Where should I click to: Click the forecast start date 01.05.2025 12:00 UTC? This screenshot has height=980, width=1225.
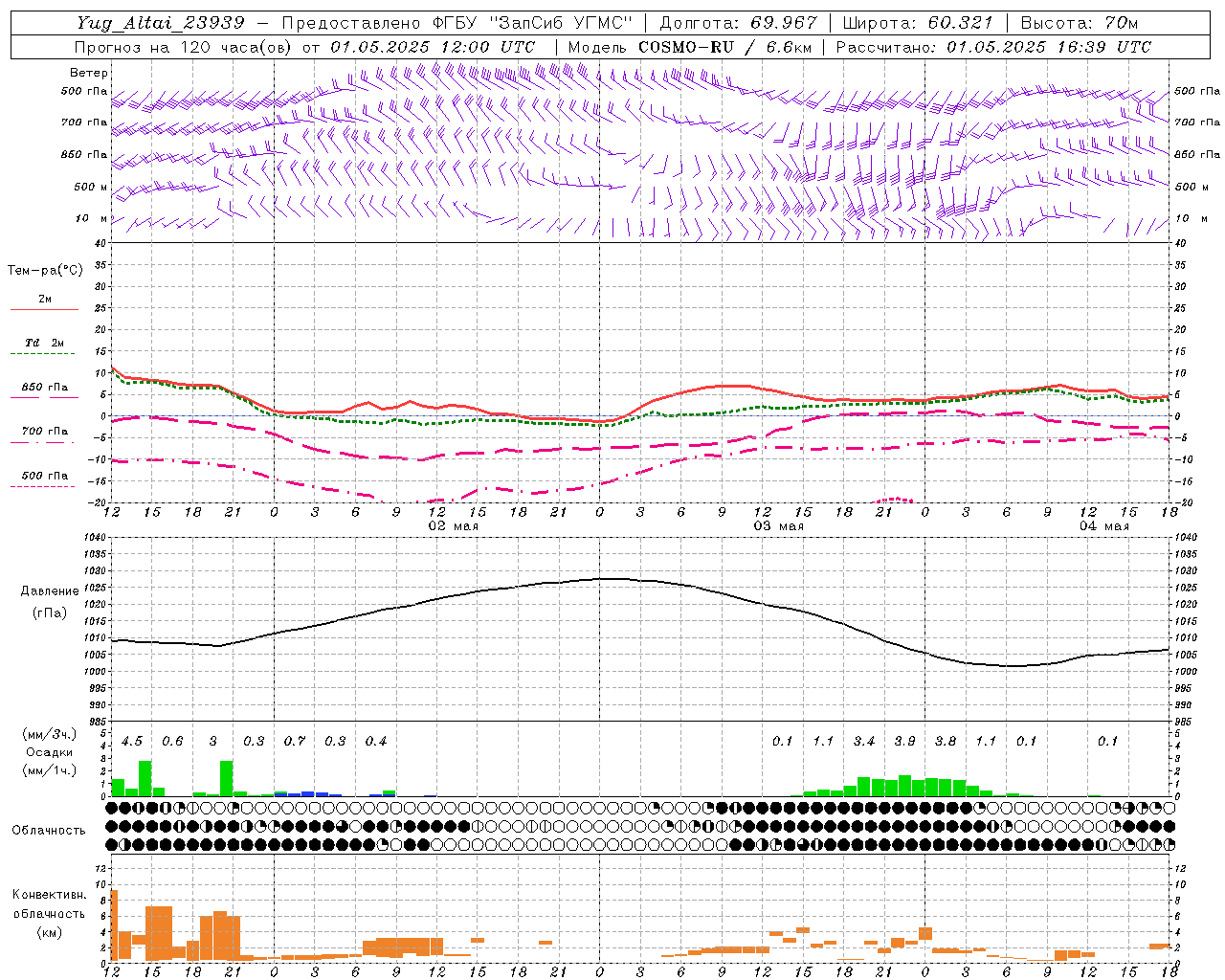tap(433, 47)
